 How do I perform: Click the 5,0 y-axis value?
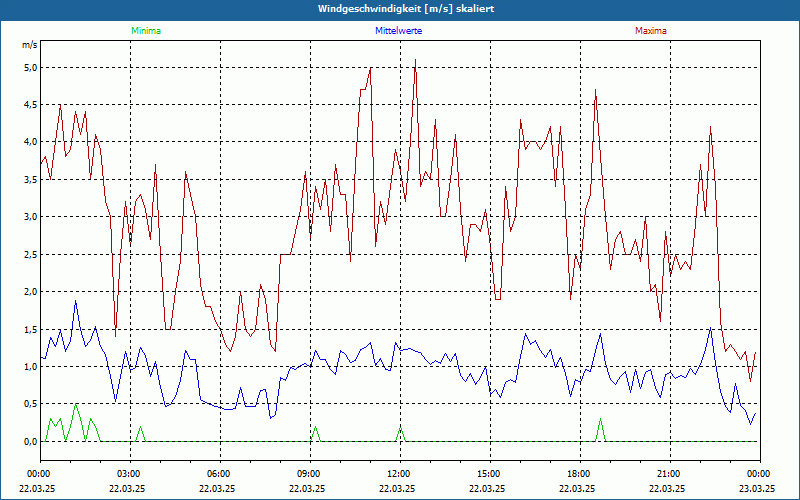30,67
